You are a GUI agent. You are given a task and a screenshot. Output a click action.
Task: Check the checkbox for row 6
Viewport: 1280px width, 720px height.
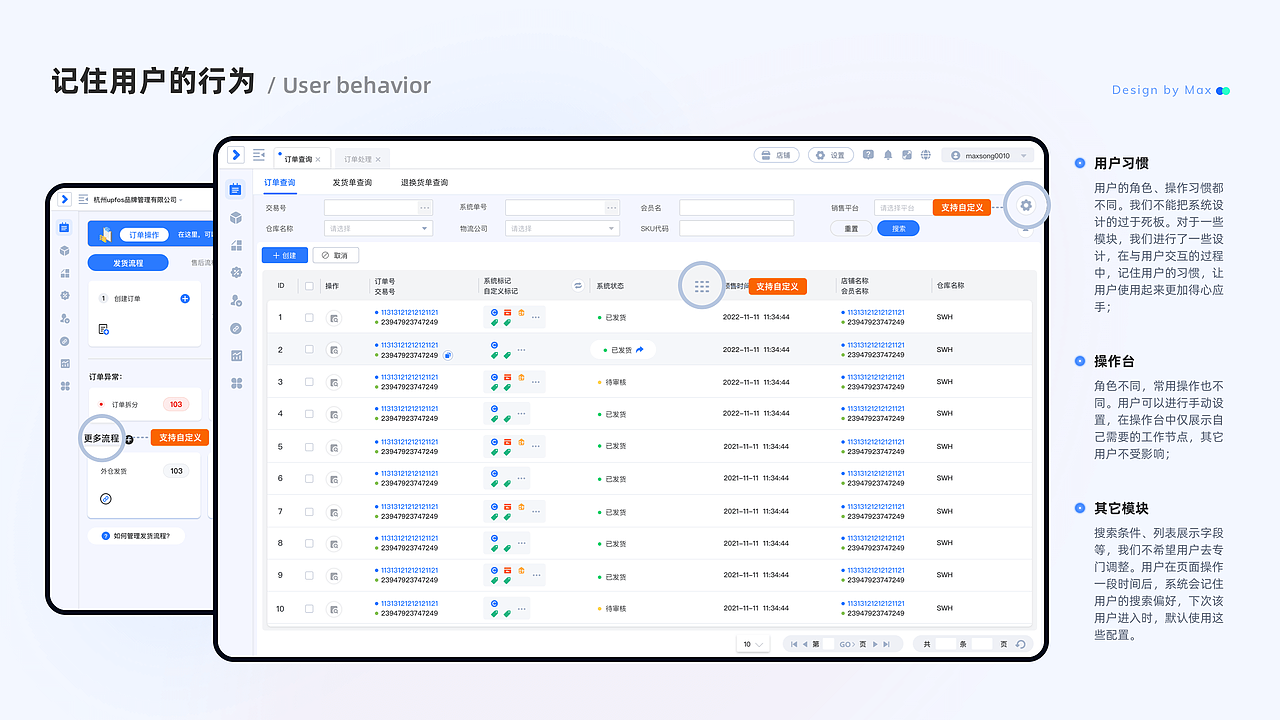click(x=309, y=478)
